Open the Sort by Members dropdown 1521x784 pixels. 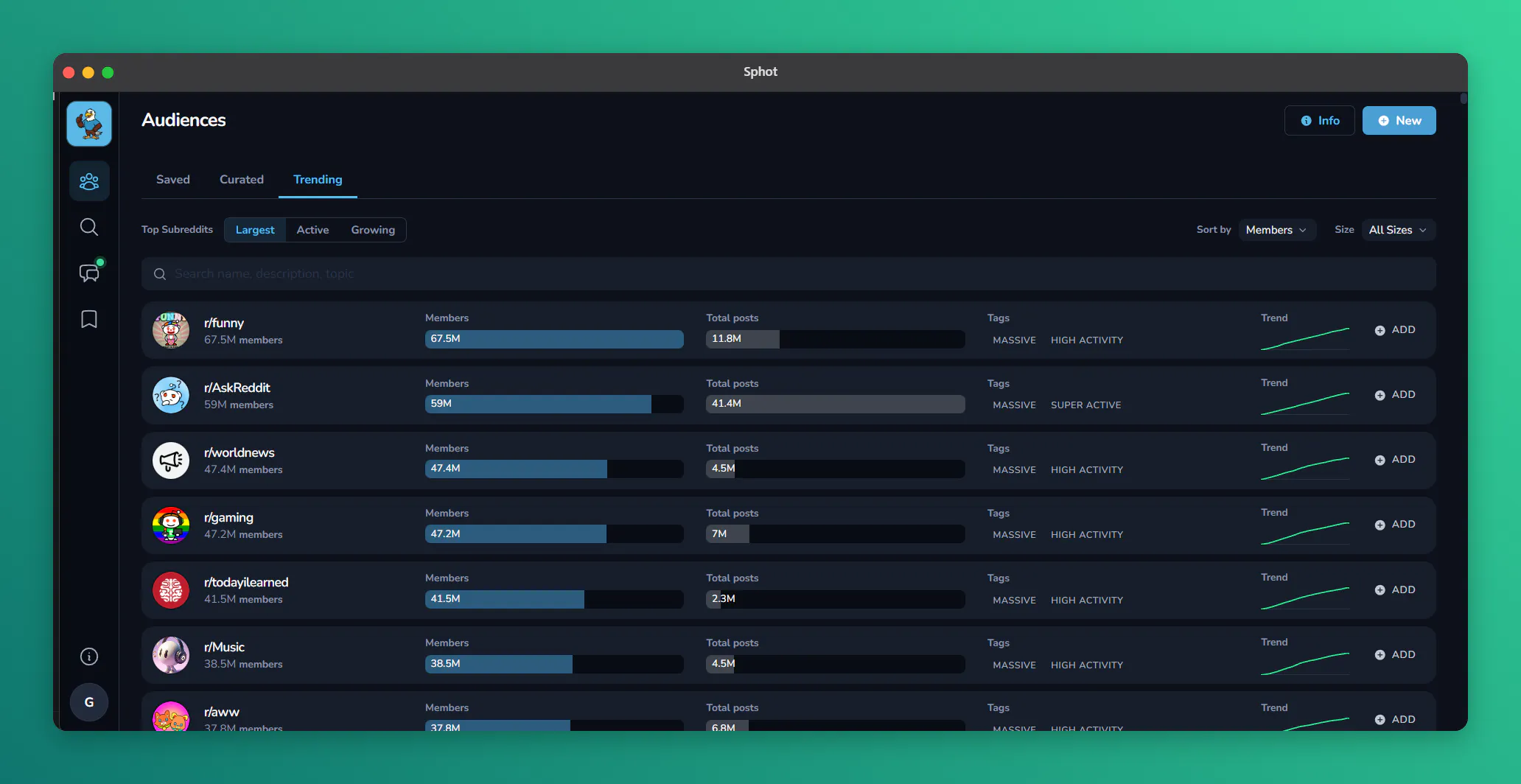click(1277, 230)
